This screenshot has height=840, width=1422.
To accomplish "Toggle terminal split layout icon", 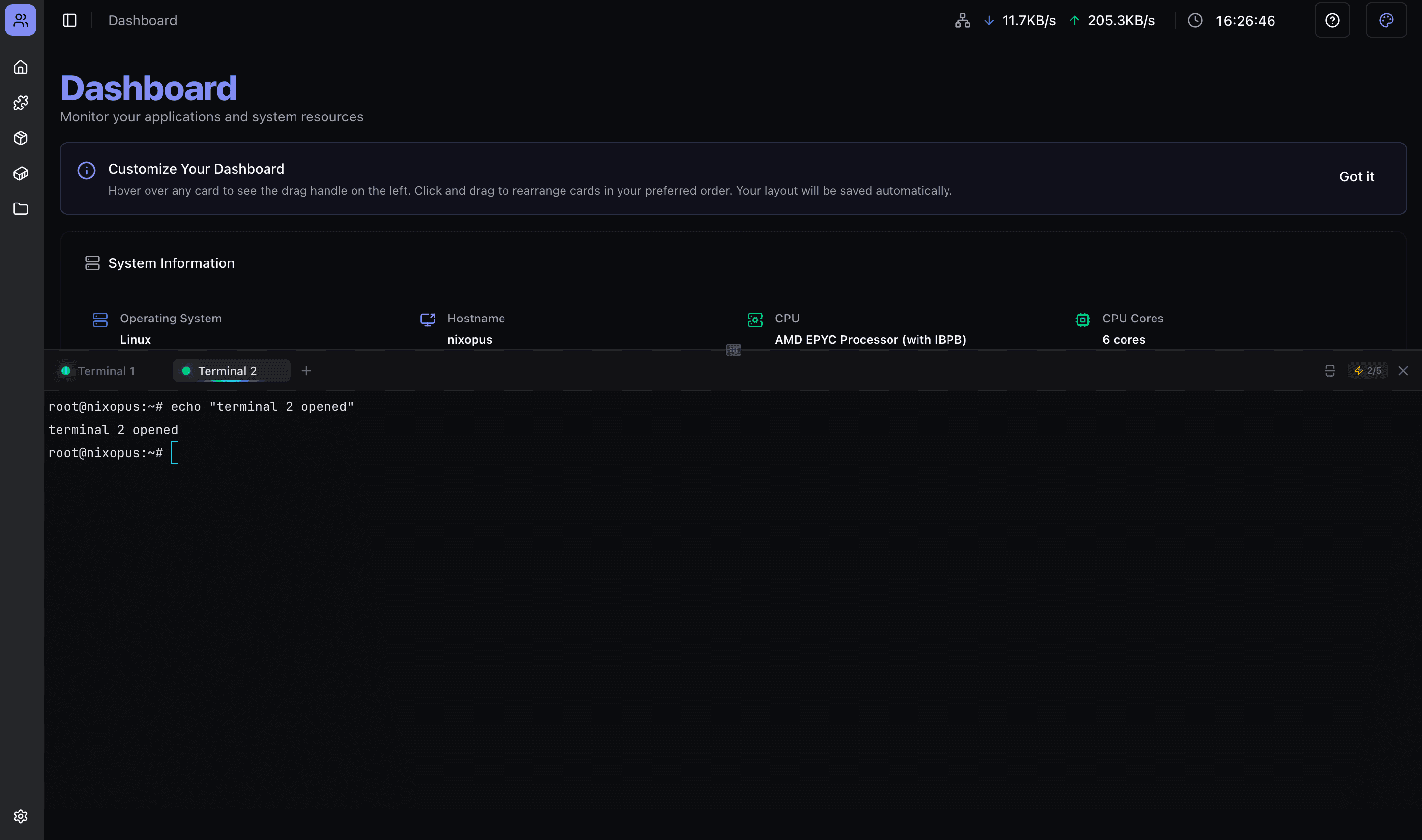I will pyautogui.click(x=1330, y=371).
